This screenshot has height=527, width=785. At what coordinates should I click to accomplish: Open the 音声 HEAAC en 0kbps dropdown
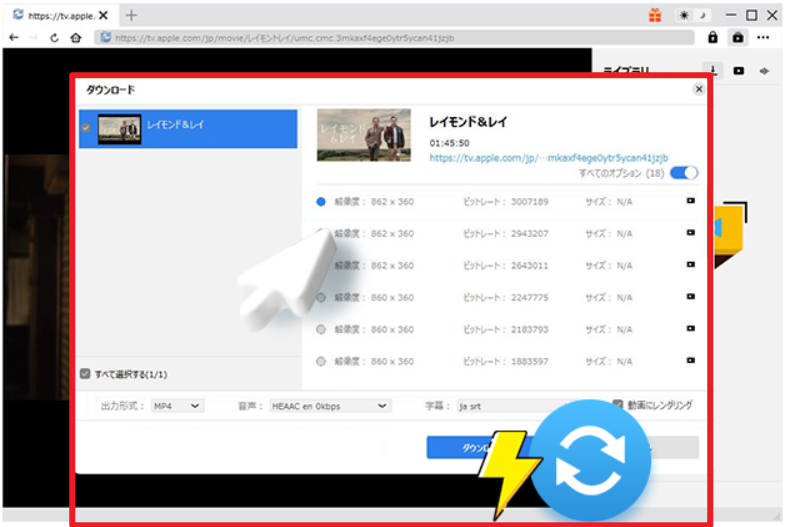click(330, 406)
